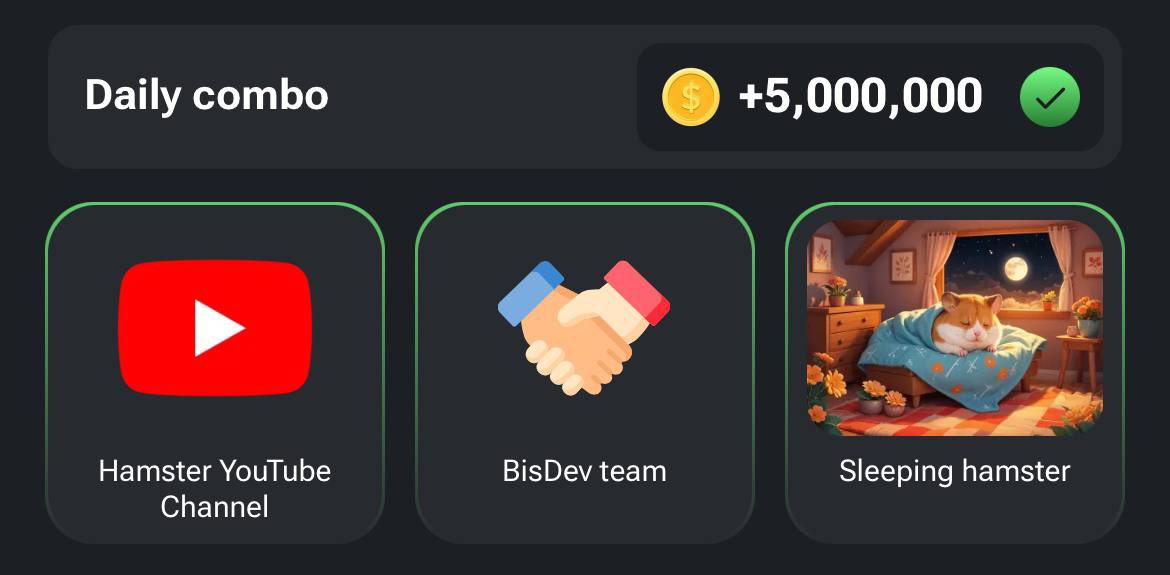1170x575 pixels.
Task: Click the gold dollar coin icon
Action: (x=691, y=97)
